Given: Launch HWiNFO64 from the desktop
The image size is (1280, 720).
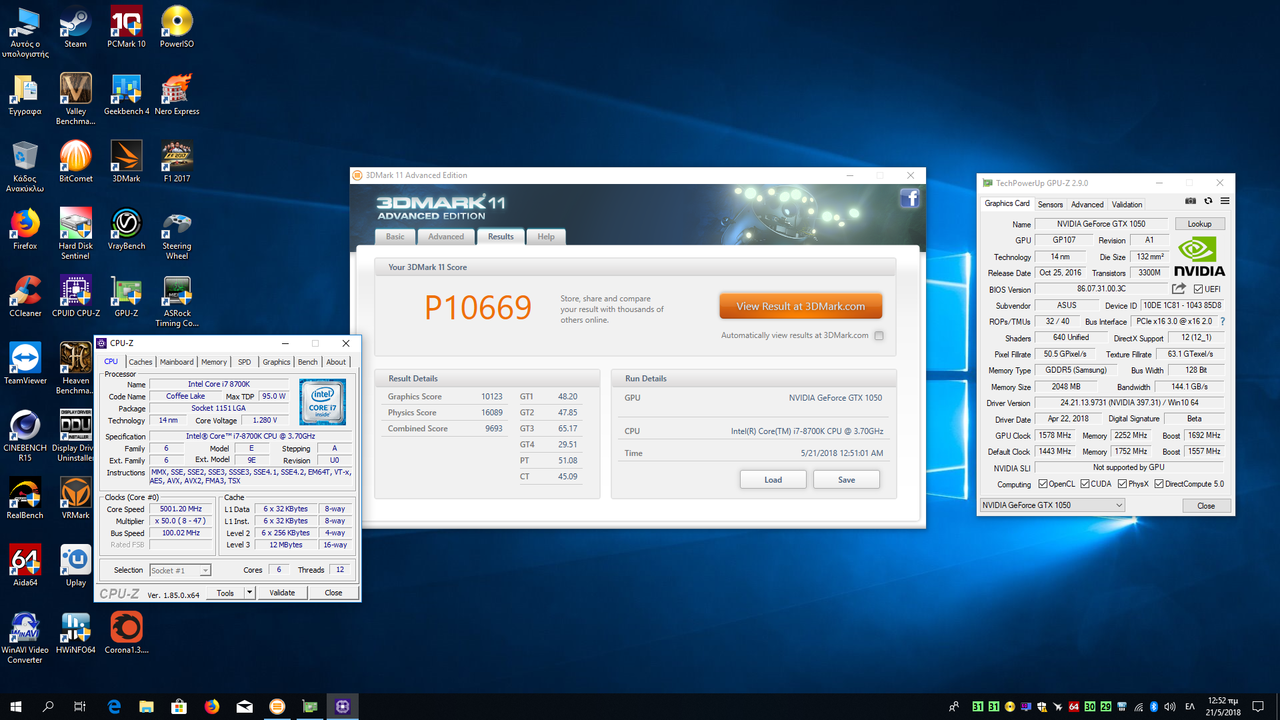Looking at the screenshot, I should click(x=75, y=635).
